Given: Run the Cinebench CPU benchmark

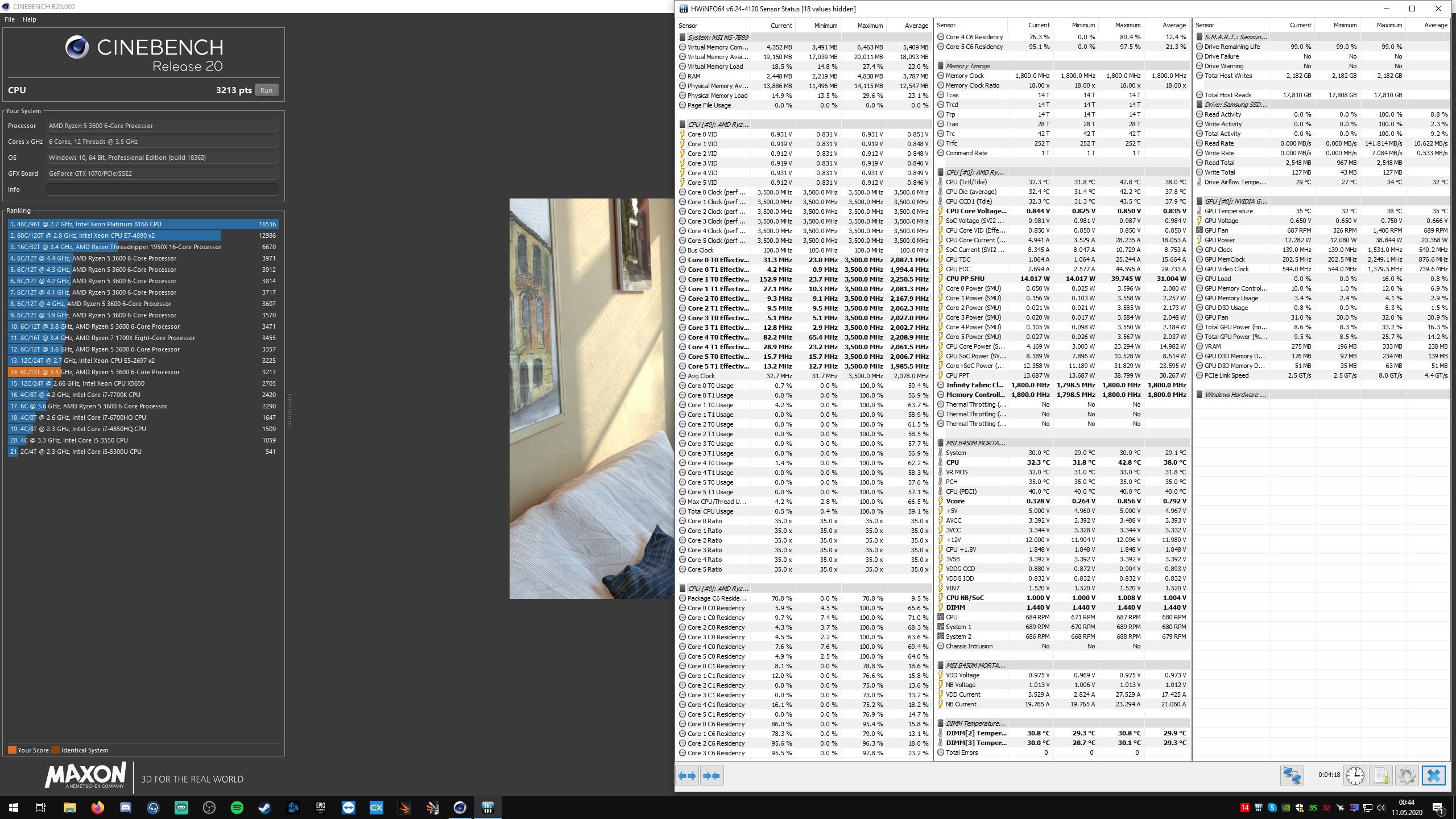Looking at the screenshot, I should coord(266,90).
